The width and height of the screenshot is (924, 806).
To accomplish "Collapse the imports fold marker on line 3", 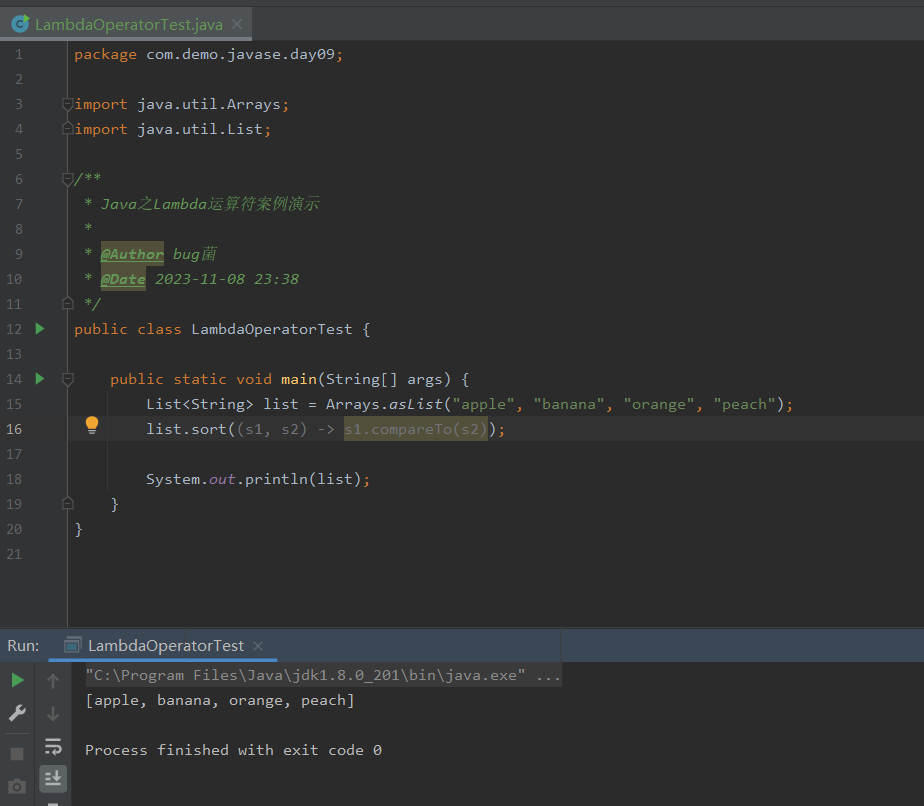I will click(x=68, y=104).
